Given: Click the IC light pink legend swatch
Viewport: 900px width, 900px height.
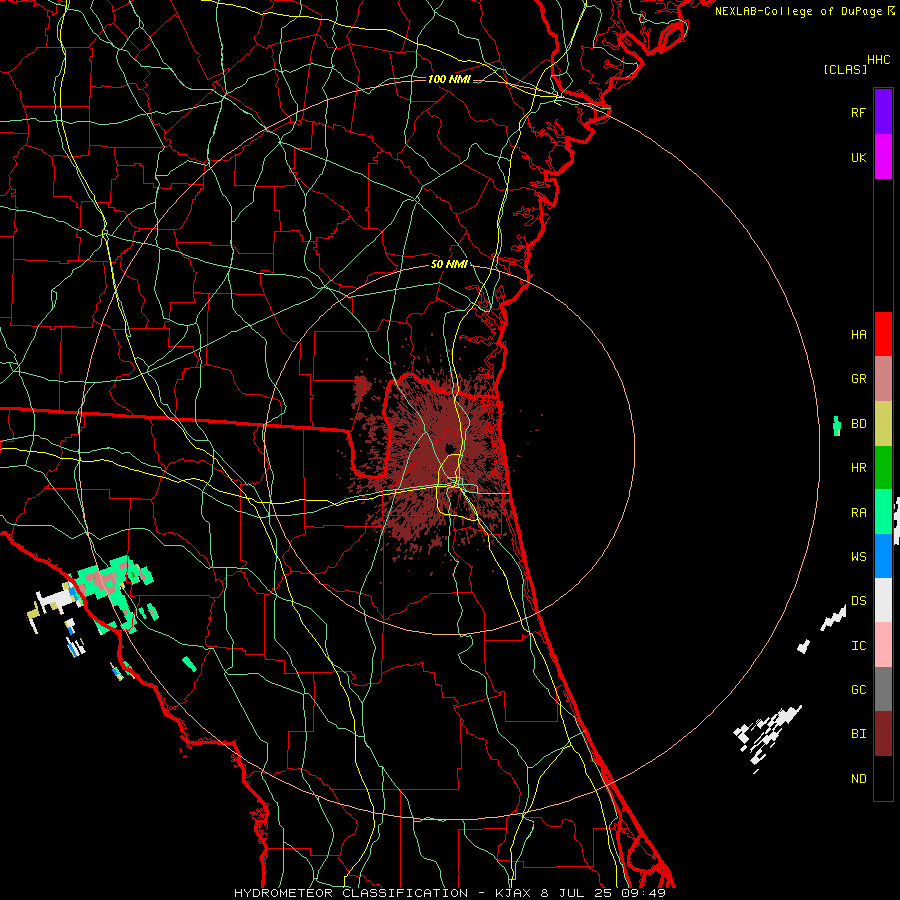Looking at the screenshot, I should pyautogui.click(x=883, y=645).
